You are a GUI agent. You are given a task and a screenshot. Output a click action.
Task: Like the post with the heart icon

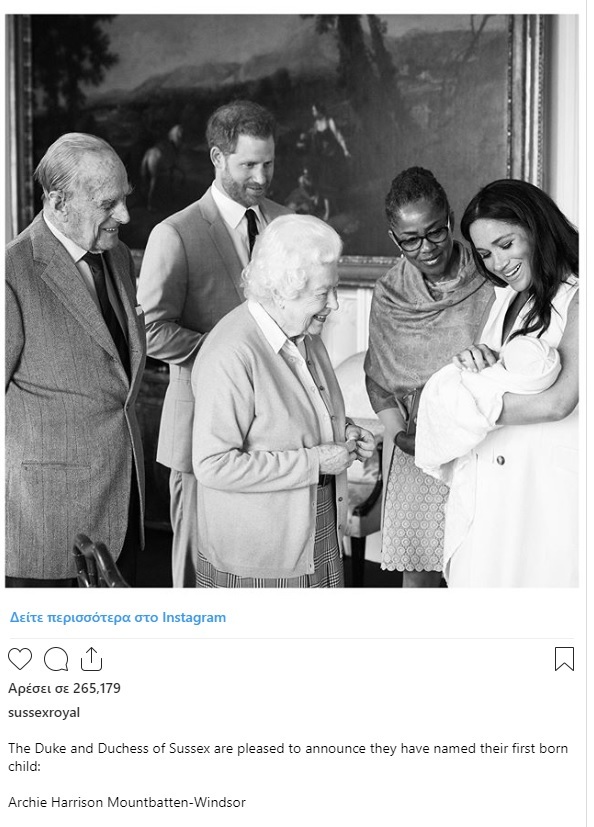click(20, 659)
